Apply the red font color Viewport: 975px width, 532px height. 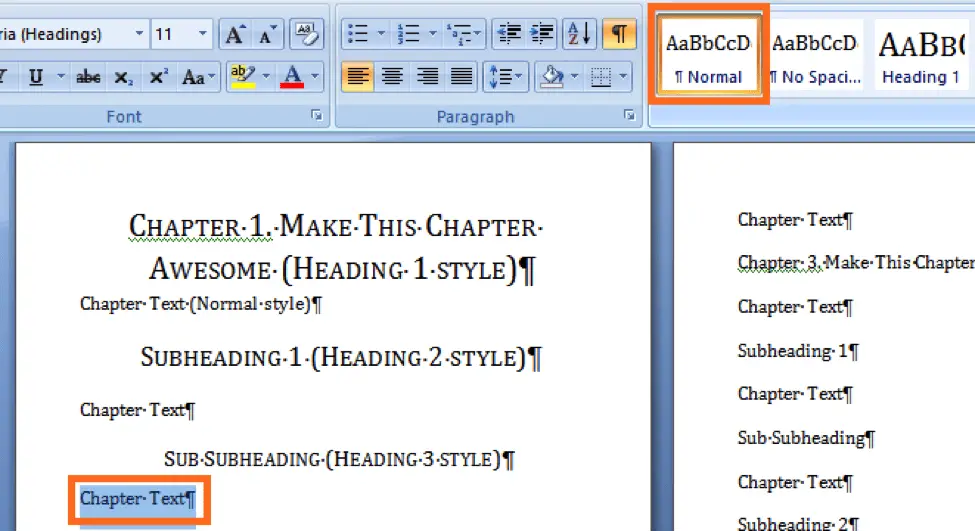[x=292, y=76]
